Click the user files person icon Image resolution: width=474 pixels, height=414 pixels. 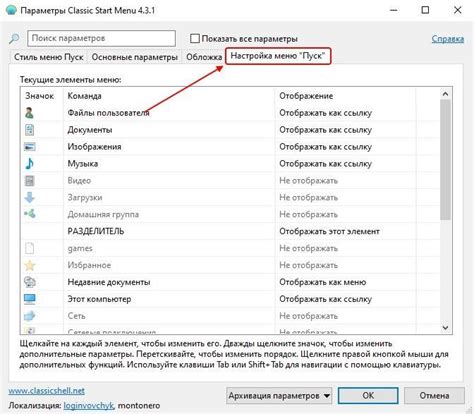pos(29,113)
